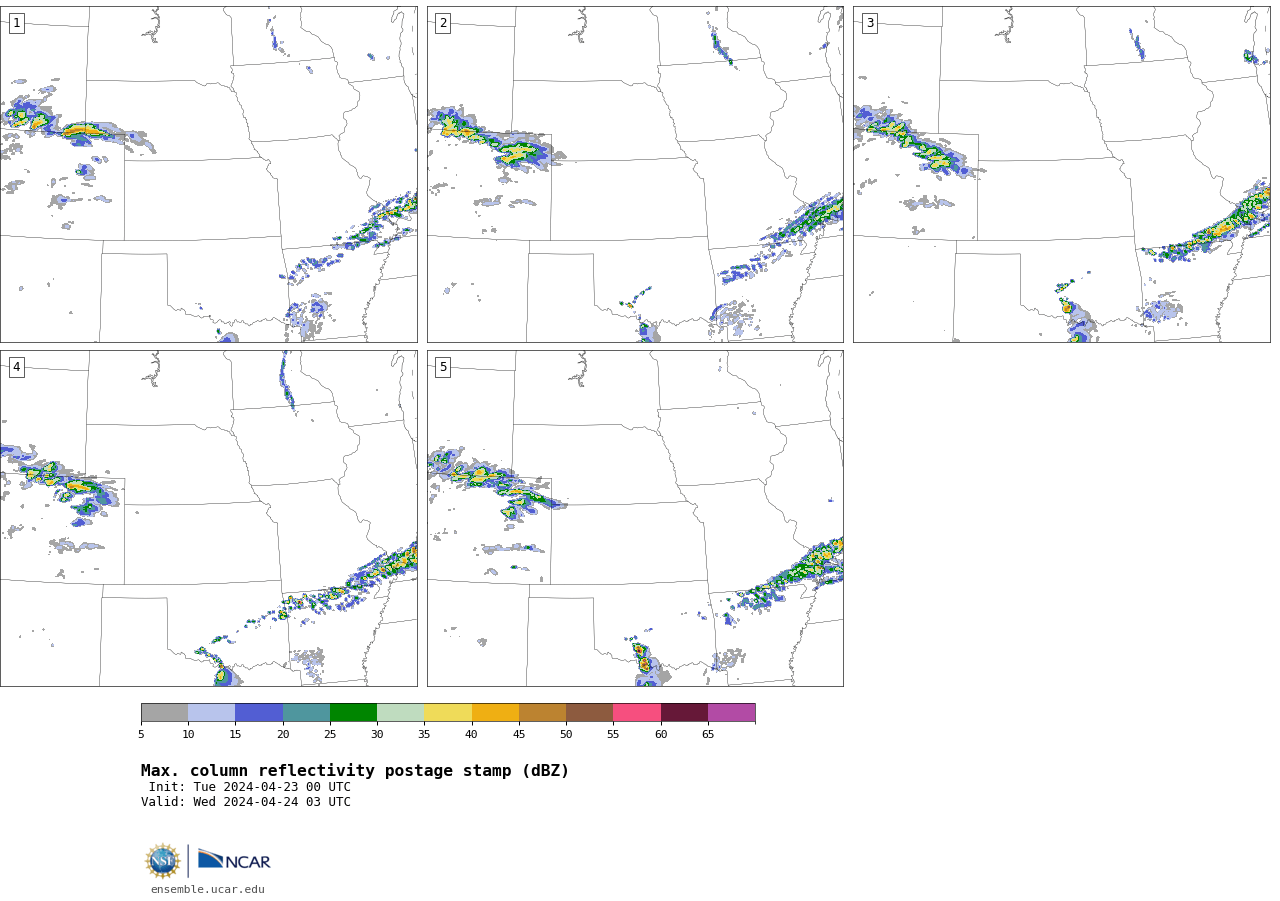Click the orange 40-45 dBZ swatch
The width and height of the screenshot is (1280, 901).
(495, 713)
